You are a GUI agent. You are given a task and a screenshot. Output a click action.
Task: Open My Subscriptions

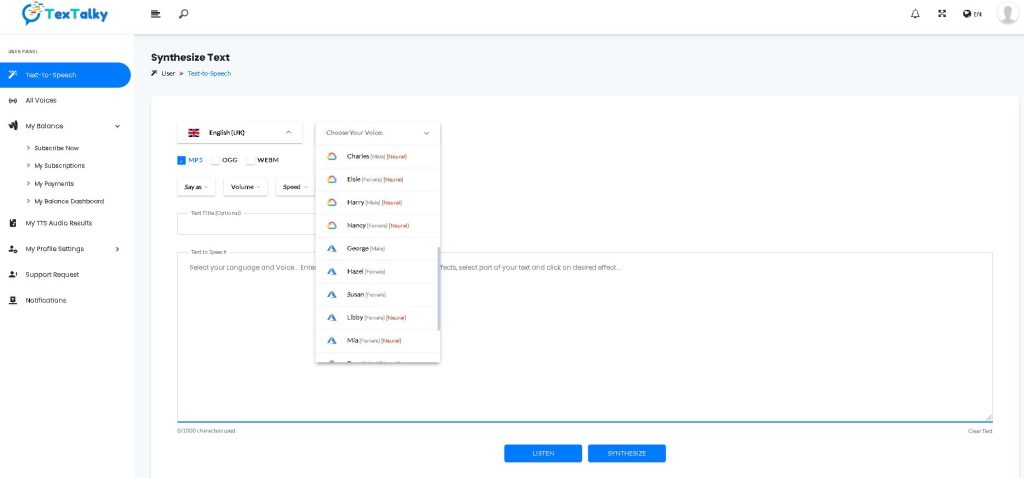(59, 166)
